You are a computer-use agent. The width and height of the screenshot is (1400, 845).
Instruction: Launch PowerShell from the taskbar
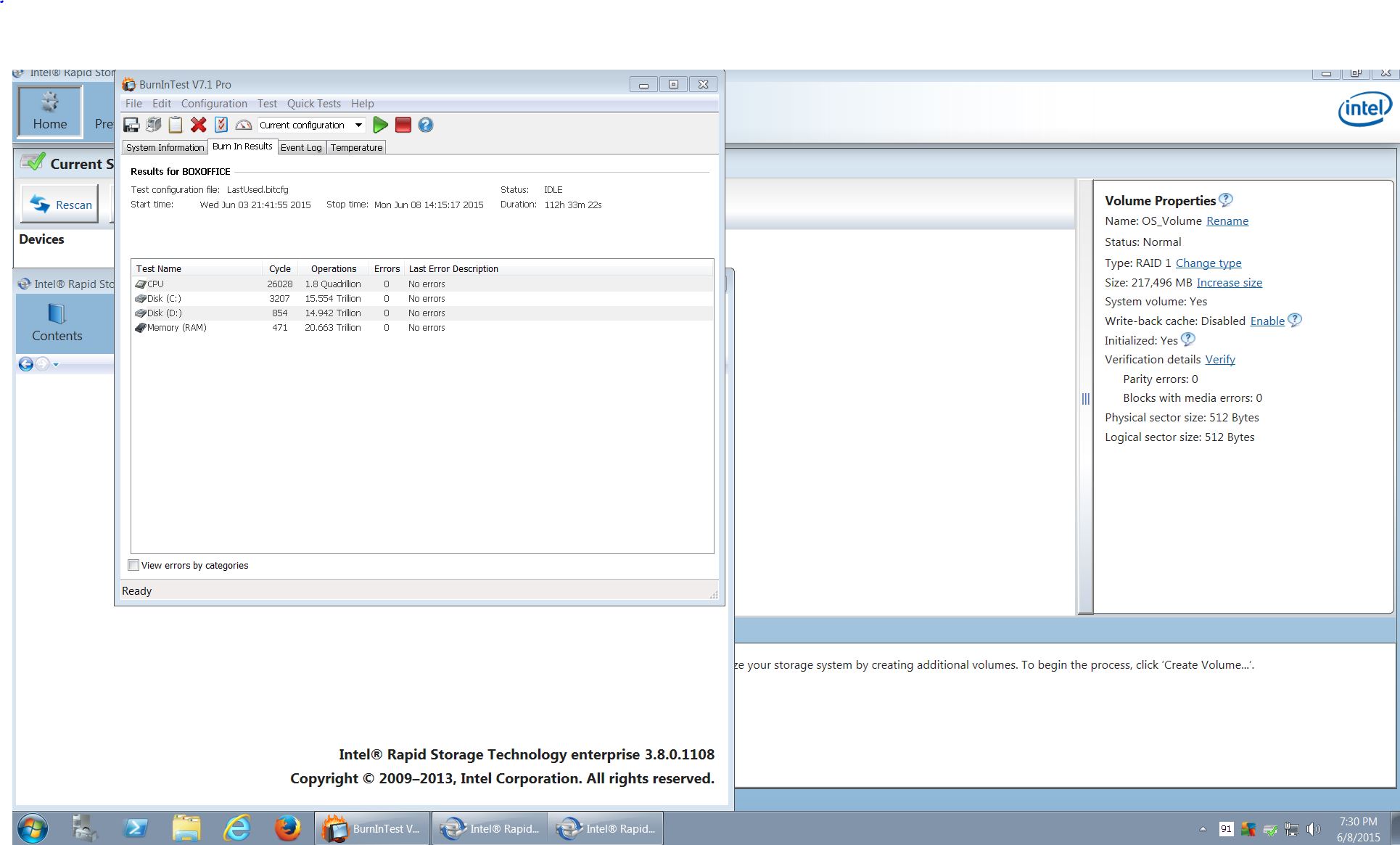(136, 828)
